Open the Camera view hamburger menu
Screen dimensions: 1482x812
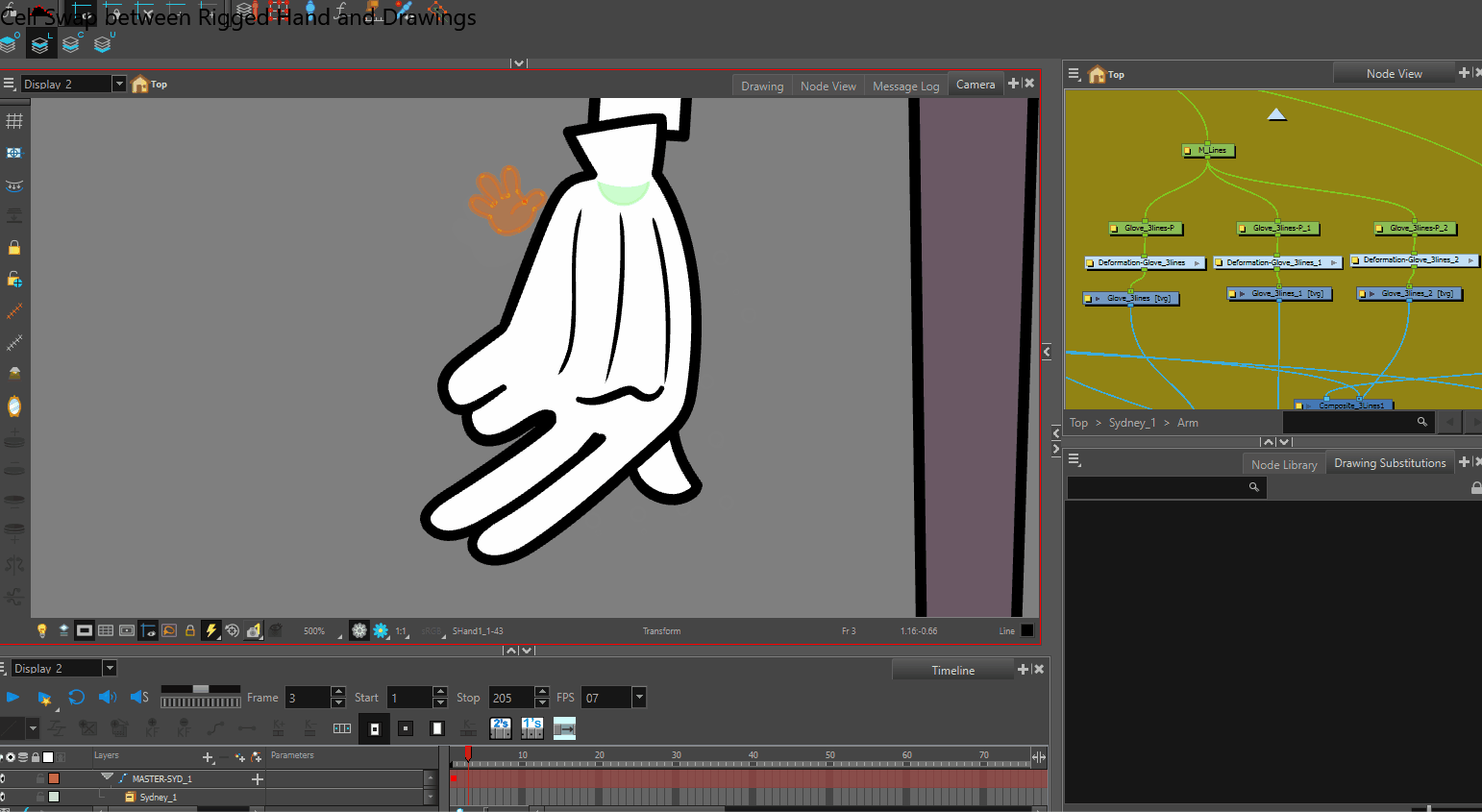9,84
